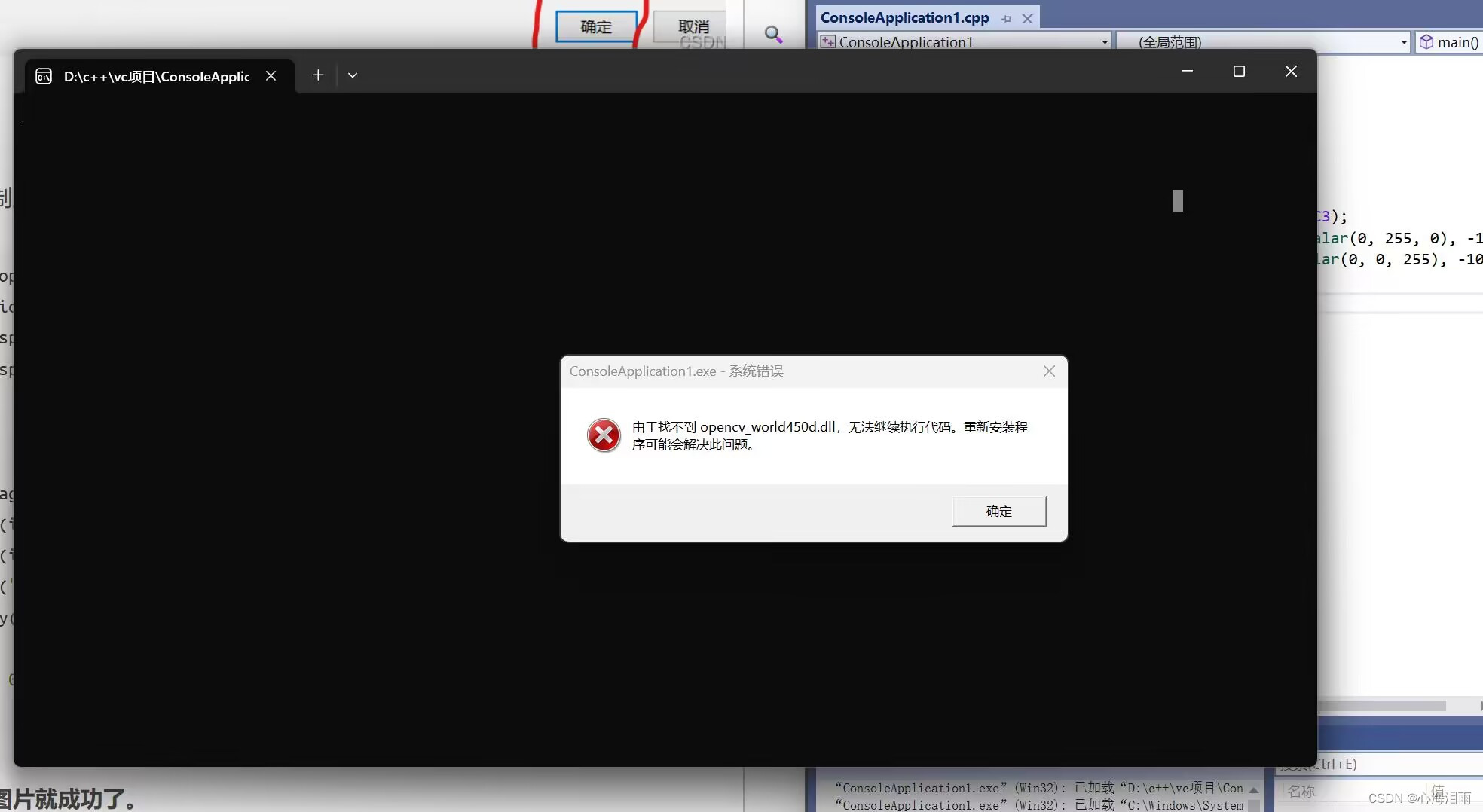The image size is (1483, 812).
Task: Switch to the ConsoleApplication1.cpp editor tab
Action: click(904, 17)
